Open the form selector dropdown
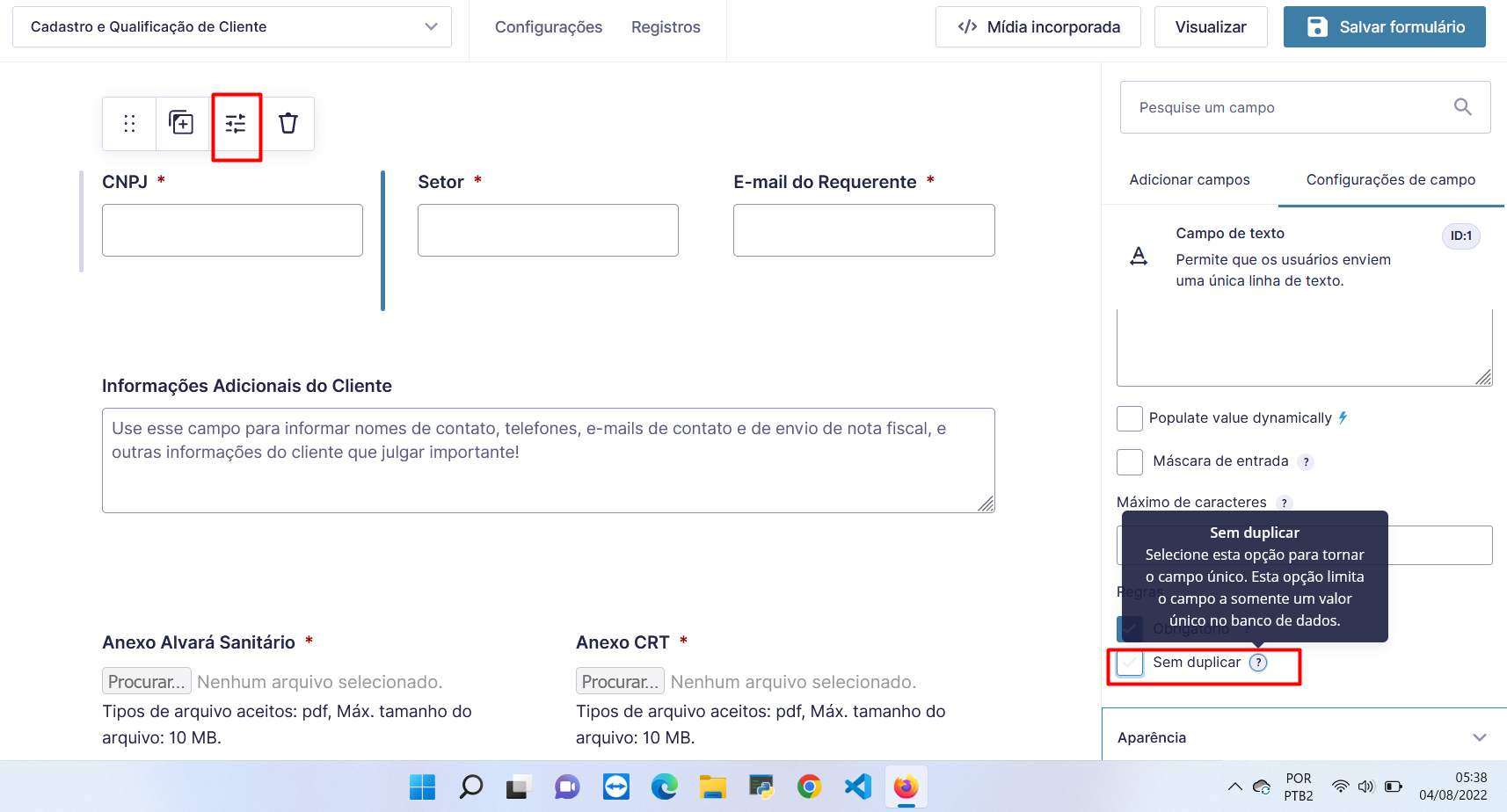 [x=232, y=27]
